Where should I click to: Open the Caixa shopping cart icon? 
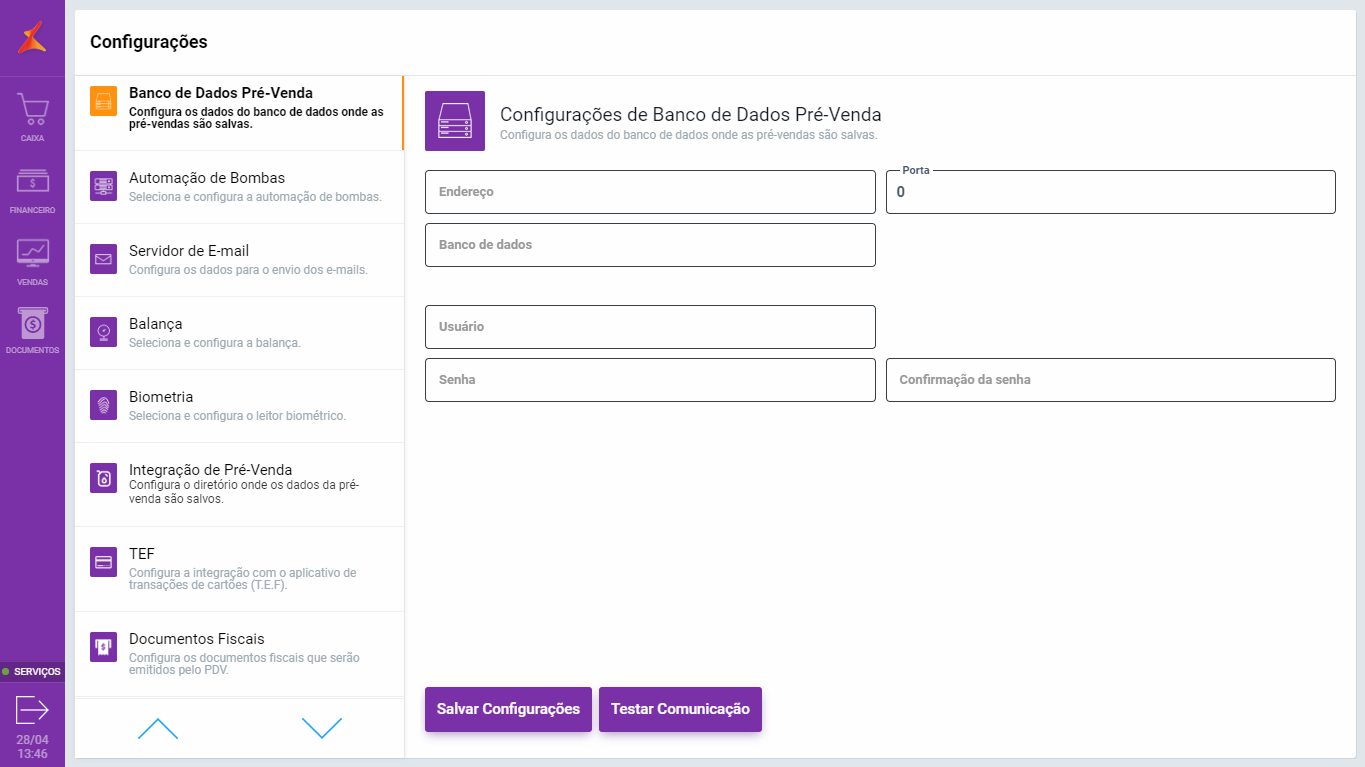pos(32,110)
